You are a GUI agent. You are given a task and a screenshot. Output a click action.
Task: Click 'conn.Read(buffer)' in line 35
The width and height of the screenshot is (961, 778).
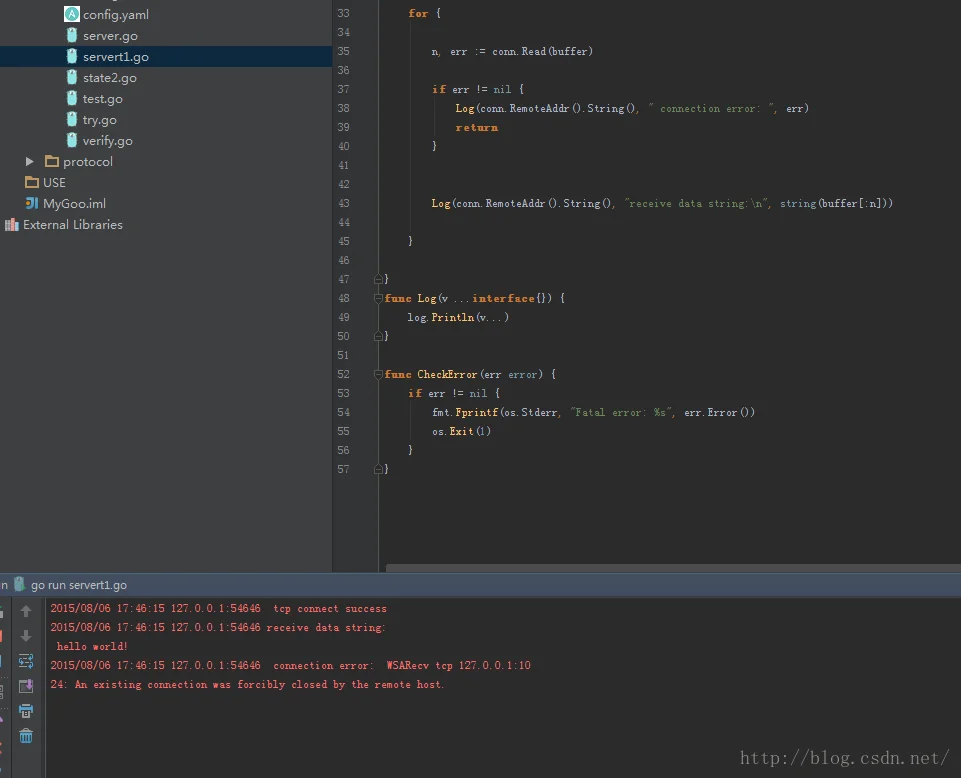coord(542,51)
